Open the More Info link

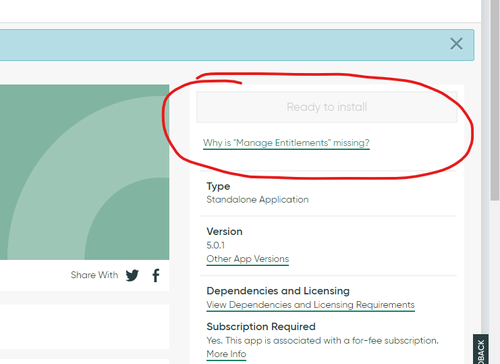pos(226,354)
